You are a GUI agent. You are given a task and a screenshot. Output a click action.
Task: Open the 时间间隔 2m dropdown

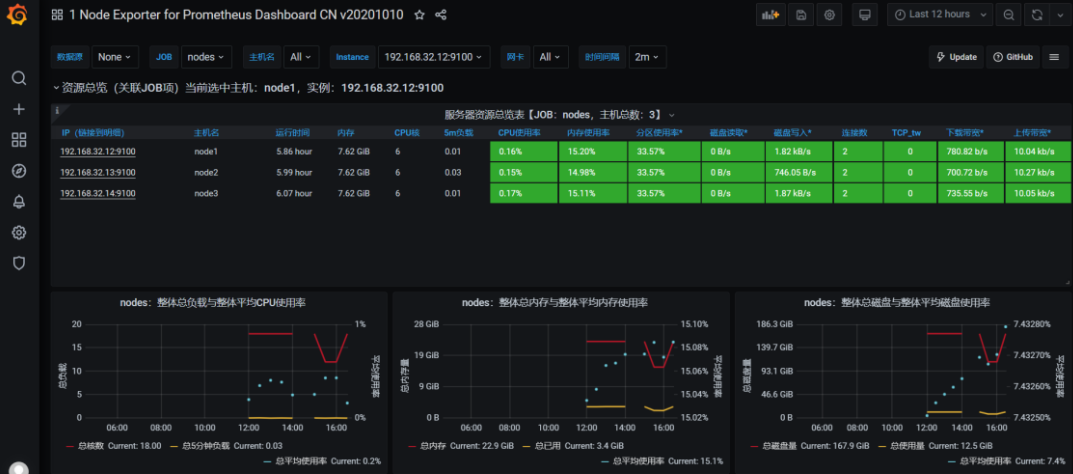tap(647, 57)
